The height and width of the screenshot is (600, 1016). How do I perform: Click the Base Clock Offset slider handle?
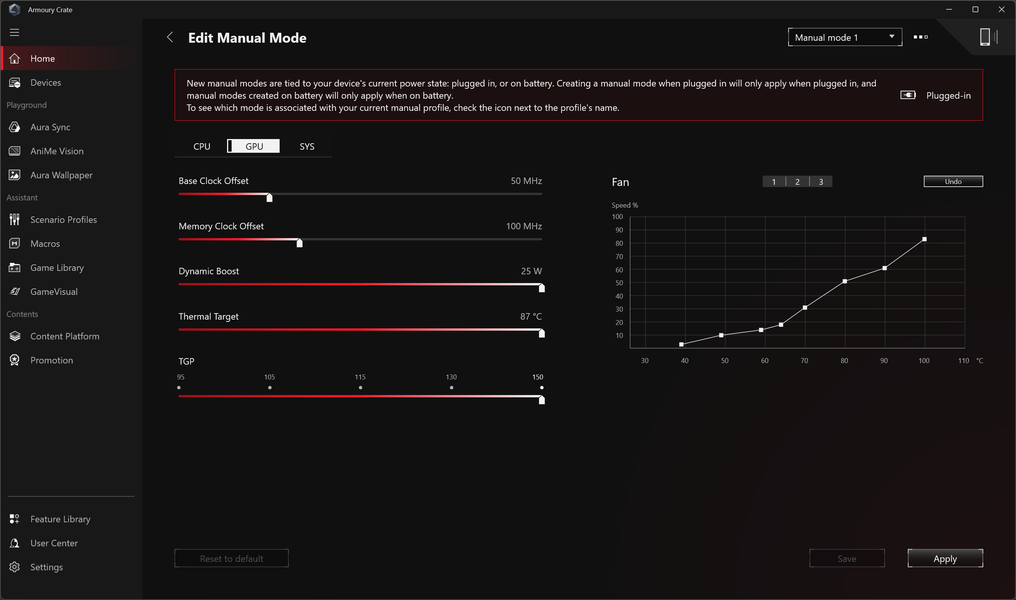[270, 197]
